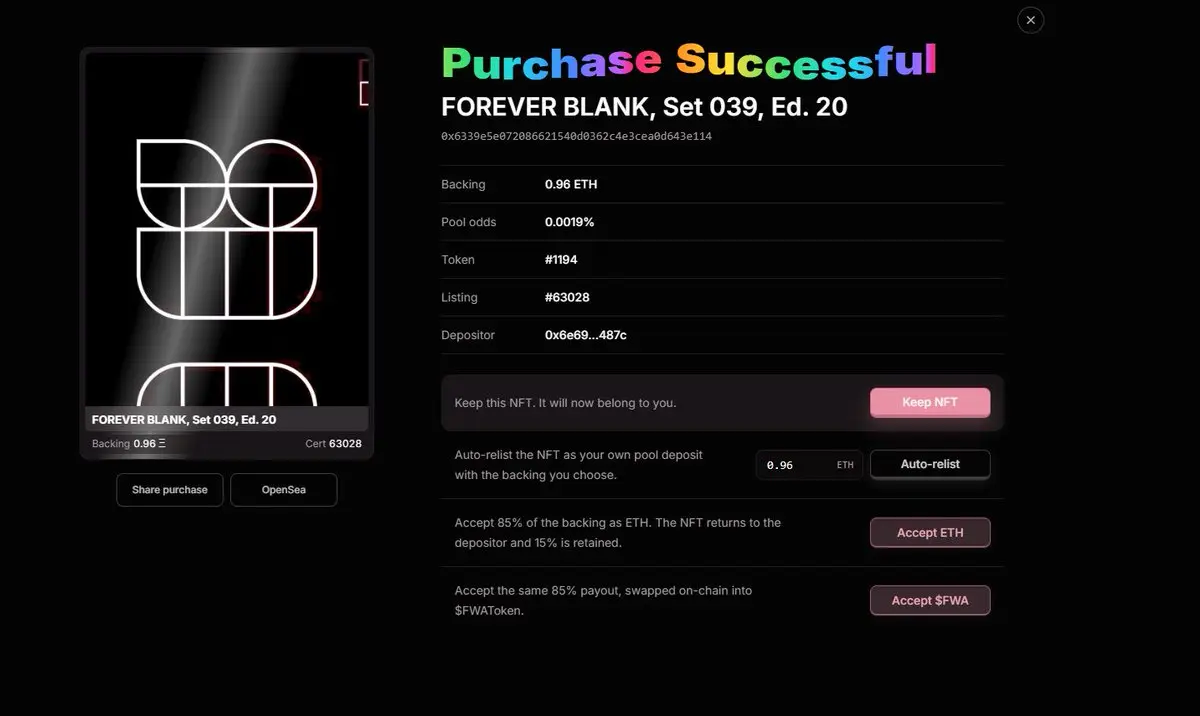Click the Auto-relist button

click(x=930, y=464)
